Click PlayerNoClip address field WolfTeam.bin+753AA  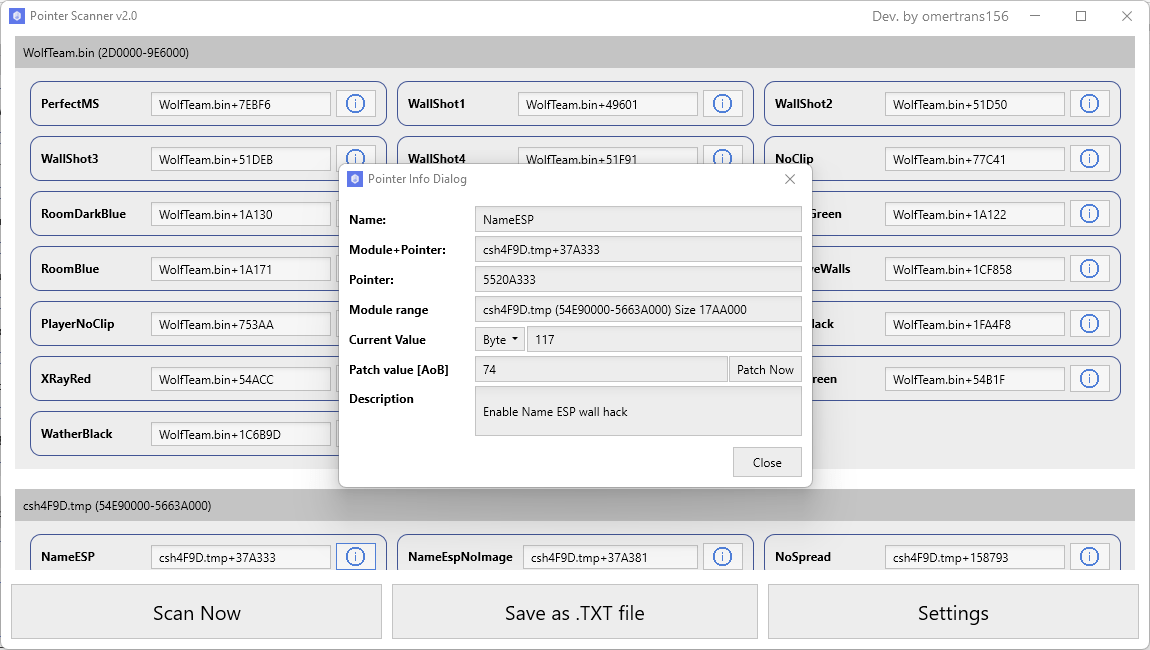point(241,324)
